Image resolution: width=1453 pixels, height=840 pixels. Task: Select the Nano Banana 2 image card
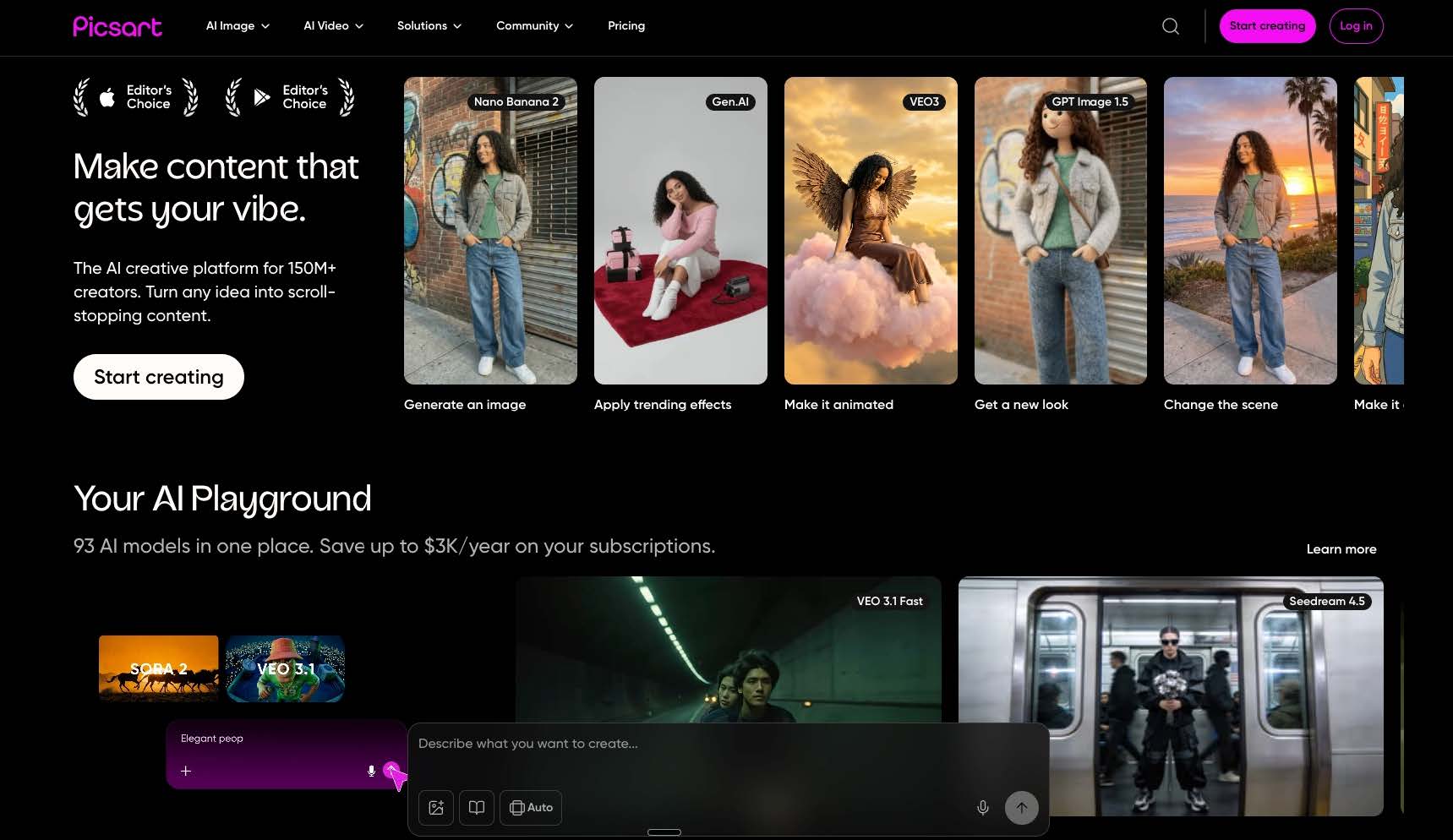pyautogui.click(x=490, y=231)
